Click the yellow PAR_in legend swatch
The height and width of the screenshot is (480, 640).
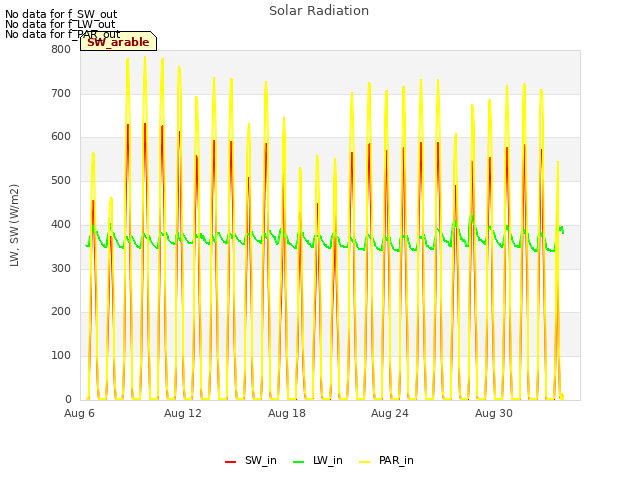pyautogui.click(x=364, y=462)
